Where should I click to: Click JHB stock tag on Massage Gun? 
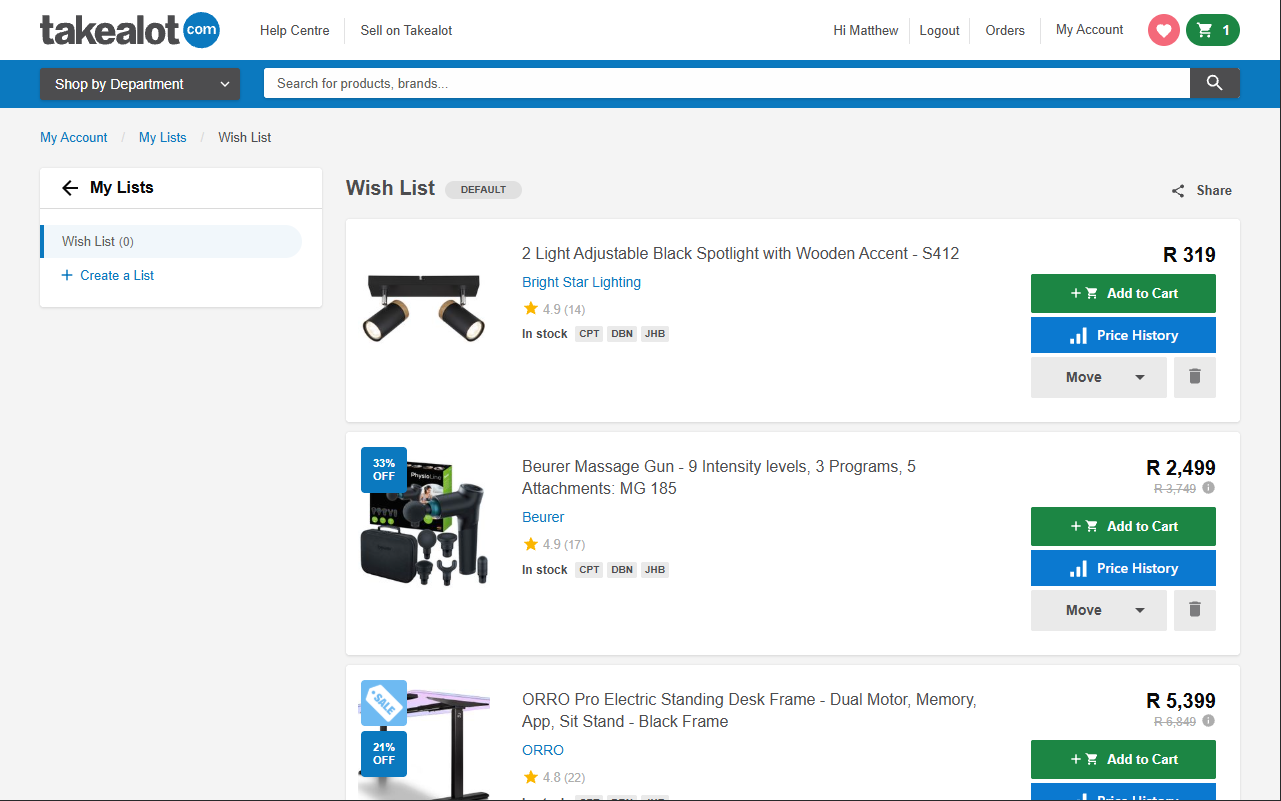pos(655,570)
